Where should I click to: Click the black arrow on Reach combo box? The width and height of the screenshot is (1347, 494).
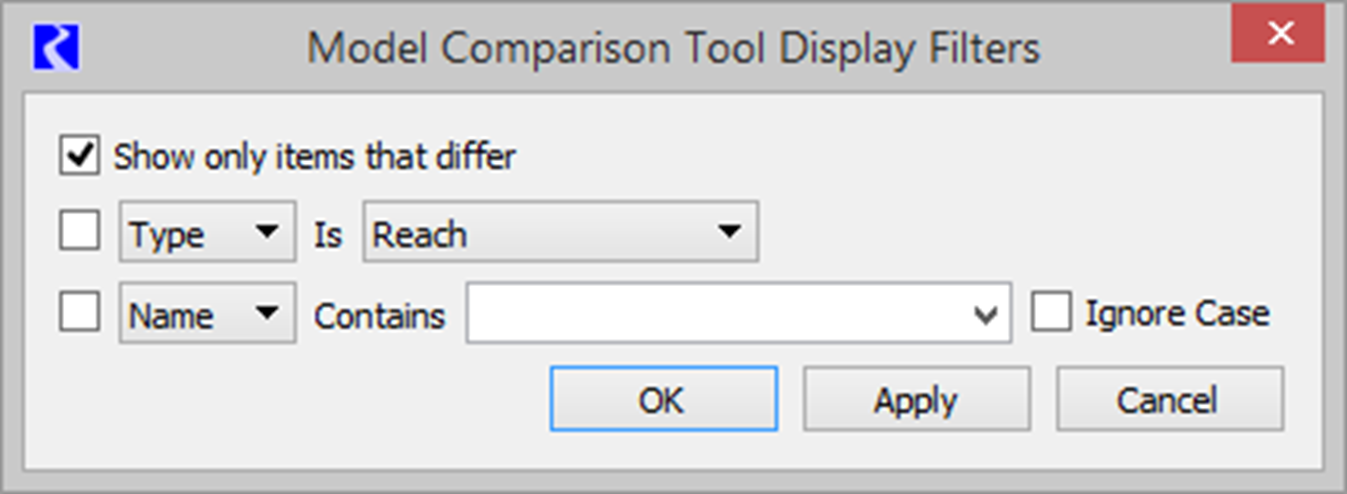point(730,233)
